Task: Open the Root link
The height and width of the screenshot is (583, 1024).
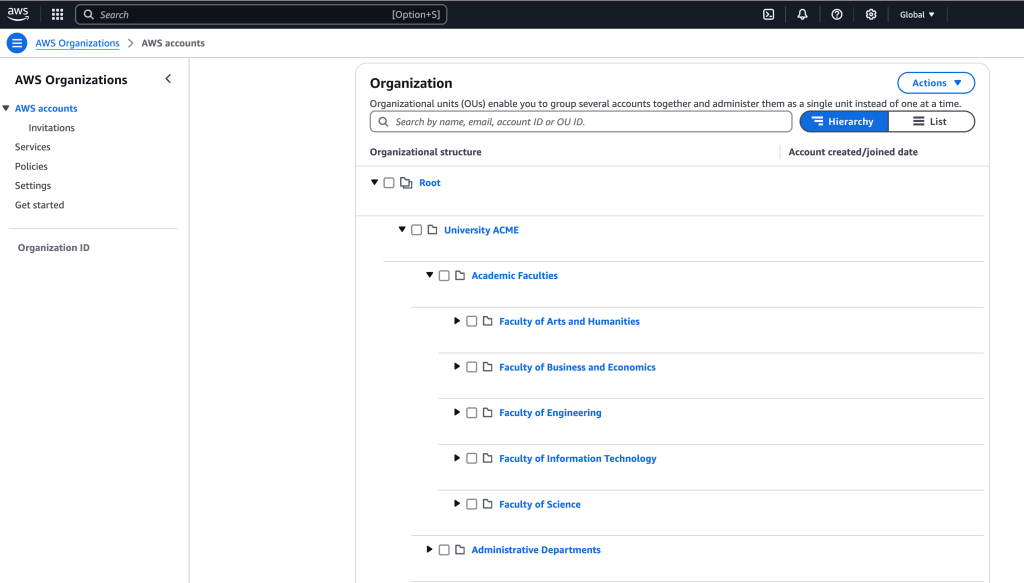Action: (430, 183)
